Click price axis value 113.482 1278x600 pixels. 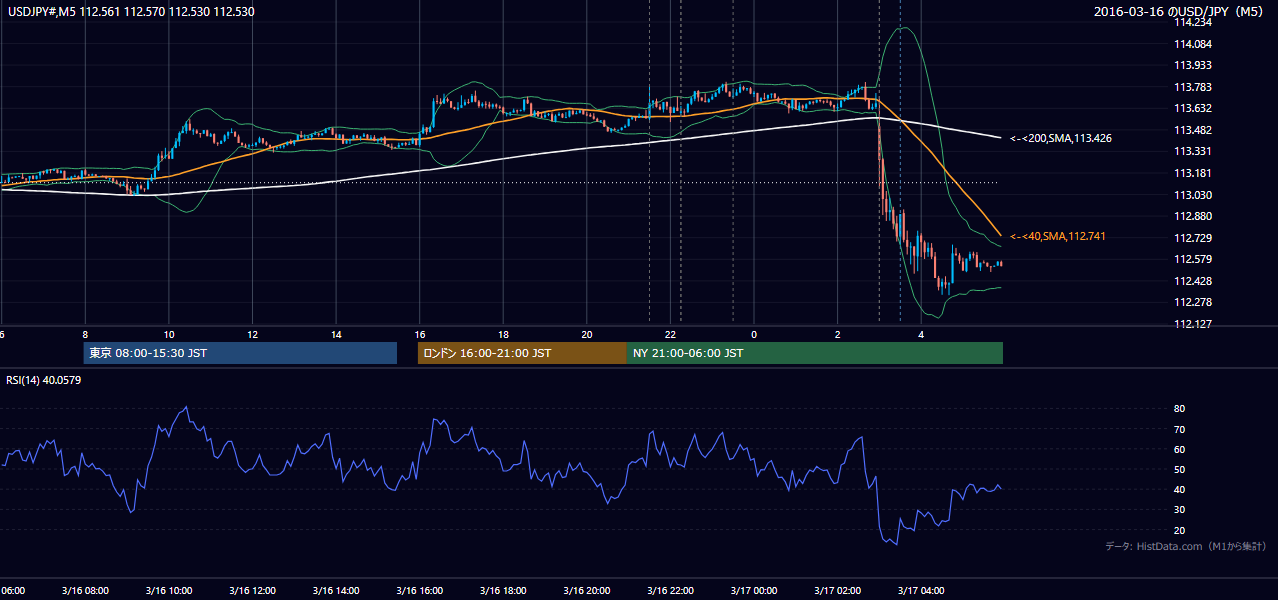click(x=1193, y=131)
